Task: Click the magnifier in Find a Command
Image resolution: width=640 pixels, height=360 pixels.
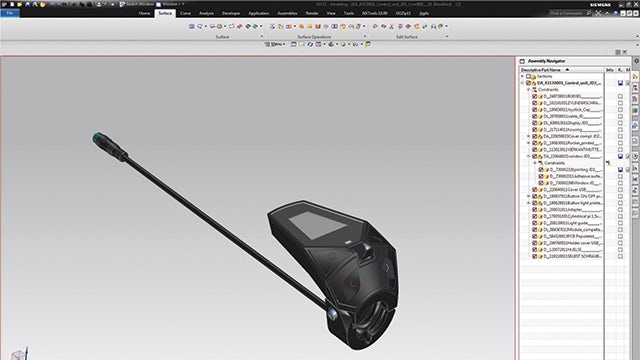Action: 589,13
